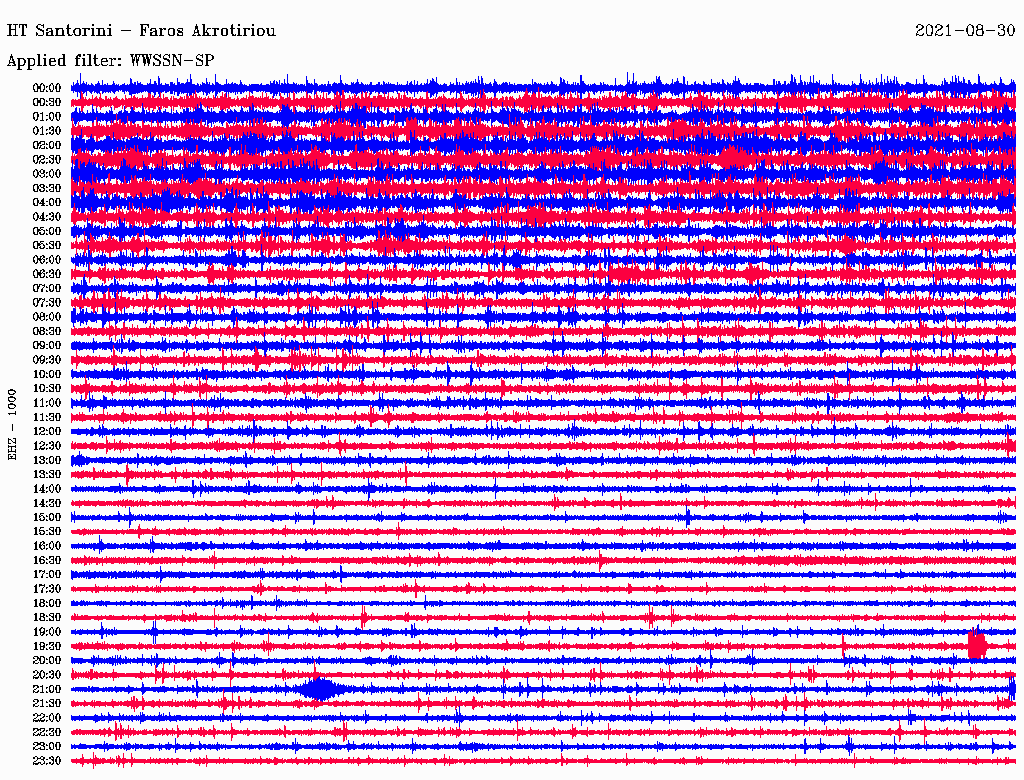Select the 21:00 time label
The width and height of the screenshot is (1024, 780).
coord(47,690)
